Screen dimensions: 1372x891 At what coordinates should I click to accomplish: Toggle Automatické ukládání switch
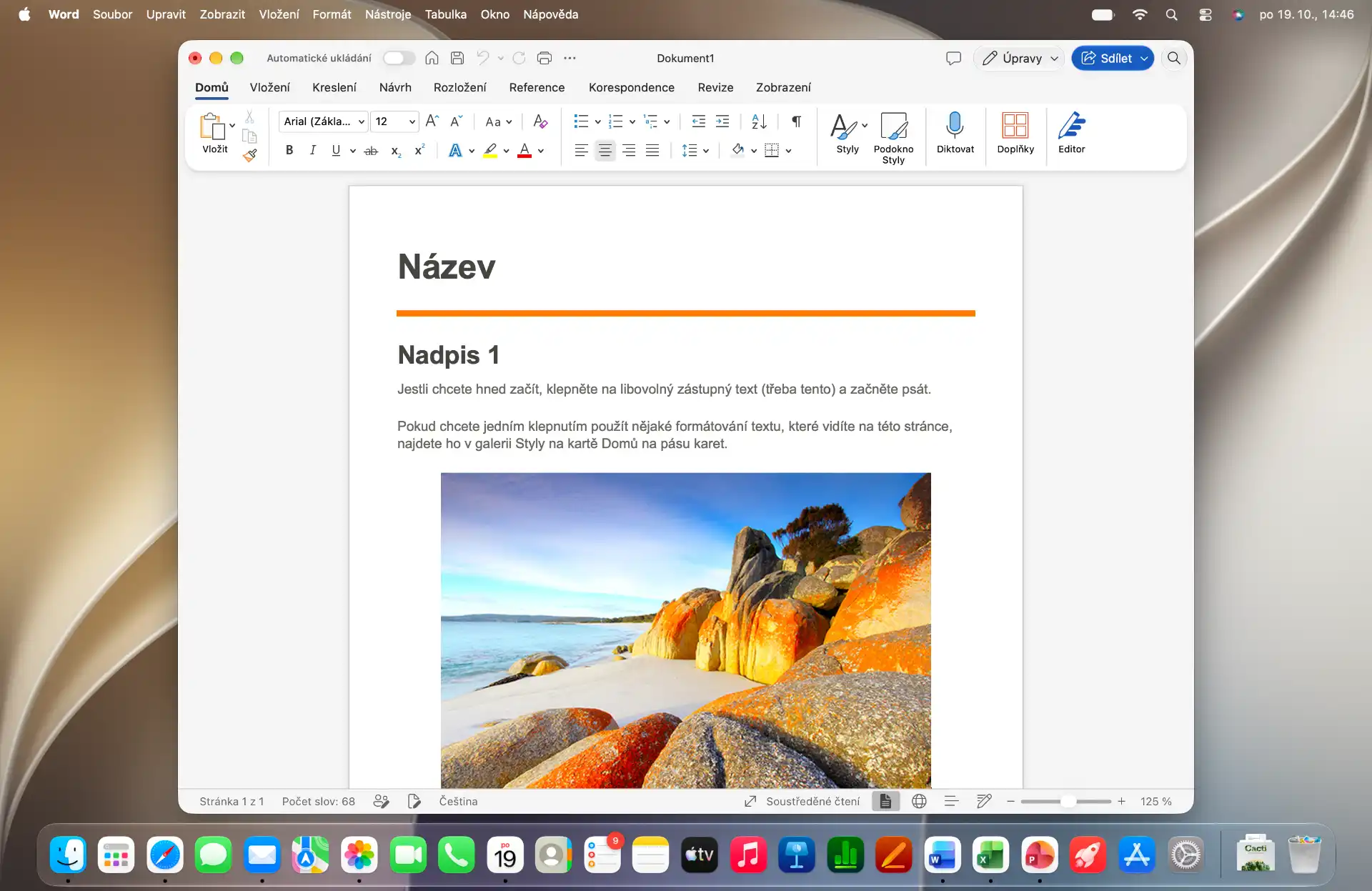[399, 59]
